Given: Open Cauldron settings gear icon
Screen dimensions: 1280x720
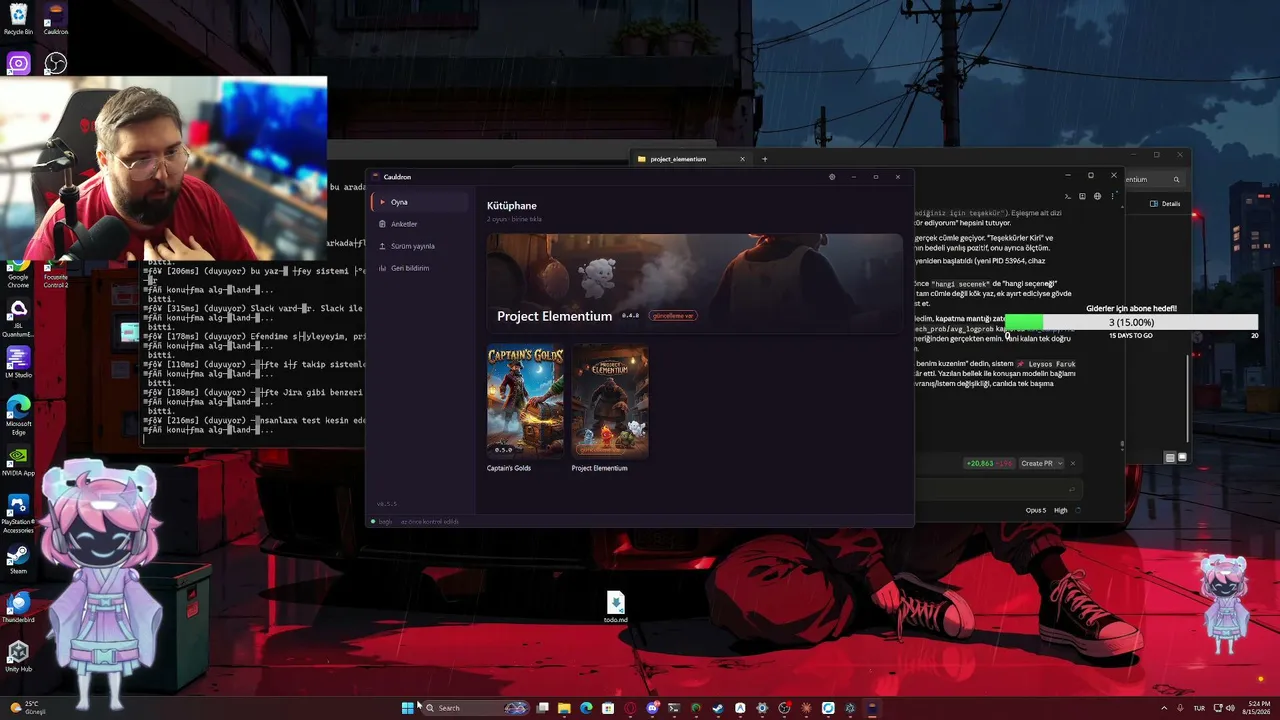Looking at the screenshot, I should [832, 177].
